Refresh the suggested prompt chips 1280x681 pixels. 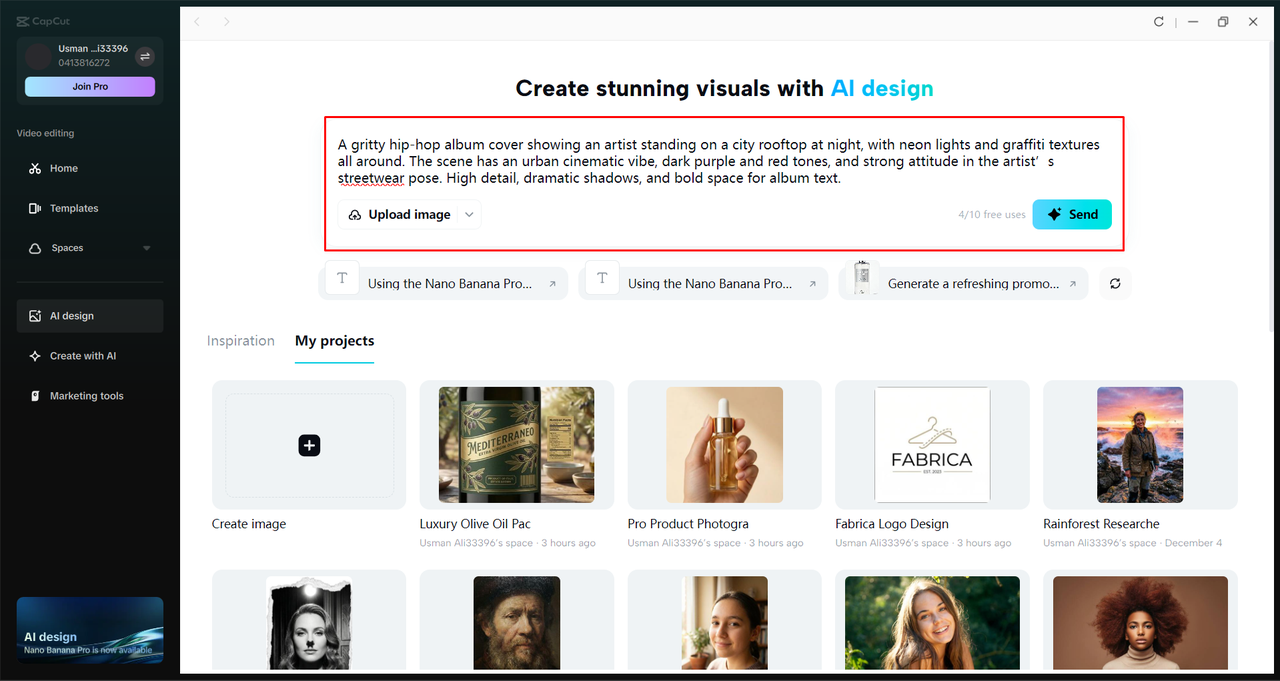(x=1115, y=283)
